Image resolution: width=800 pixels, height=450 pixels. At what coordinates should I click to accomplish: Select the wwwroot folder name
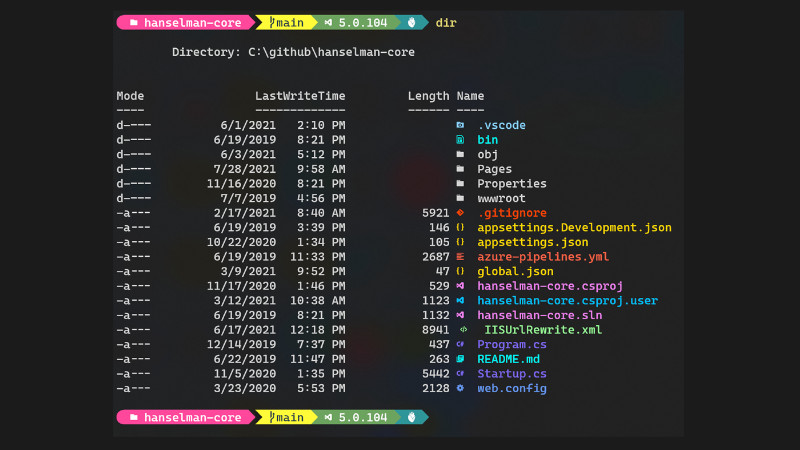(502, 198)
